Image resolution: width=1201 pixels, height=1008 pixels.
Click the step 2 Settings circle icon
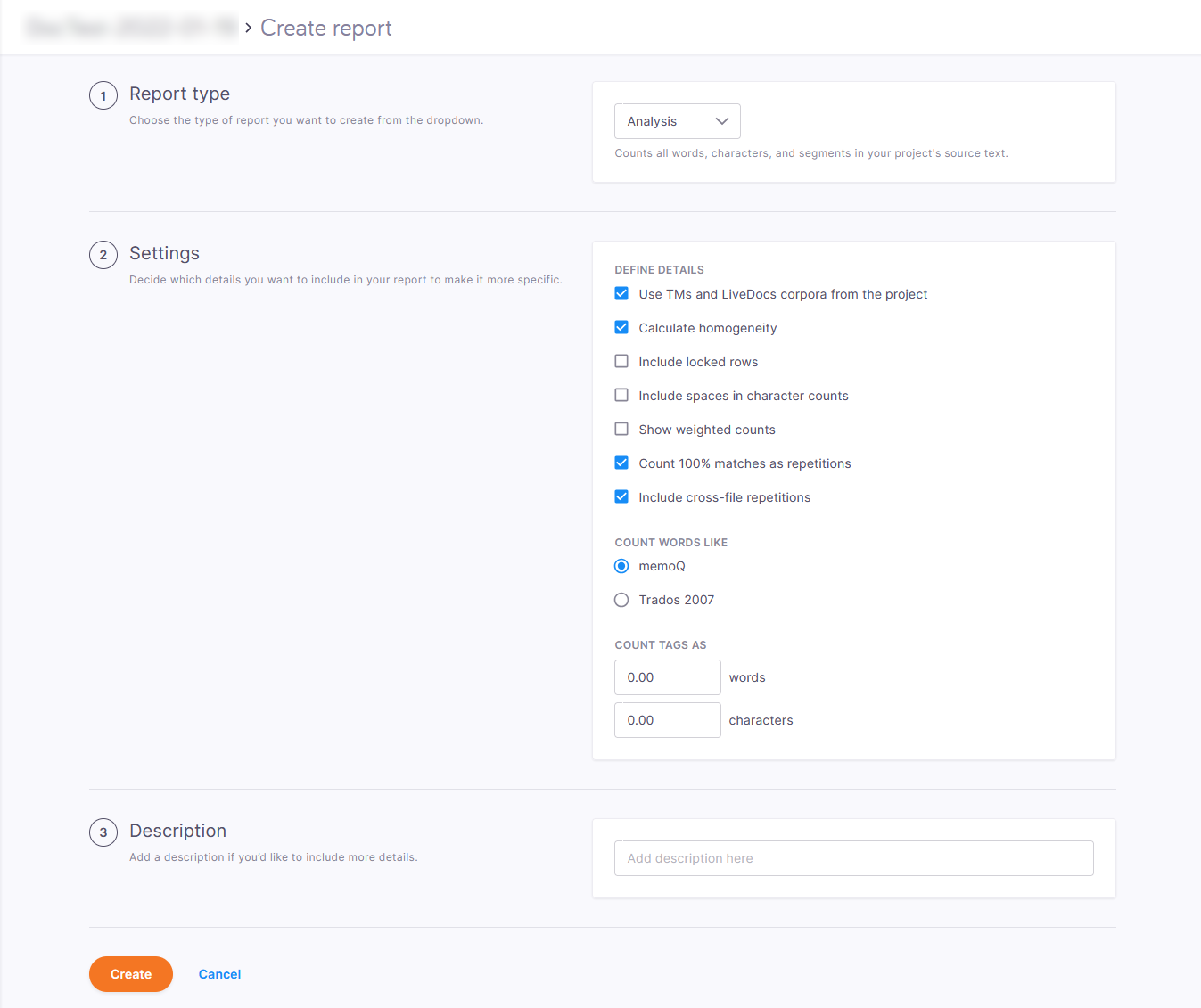click(103, 255)
